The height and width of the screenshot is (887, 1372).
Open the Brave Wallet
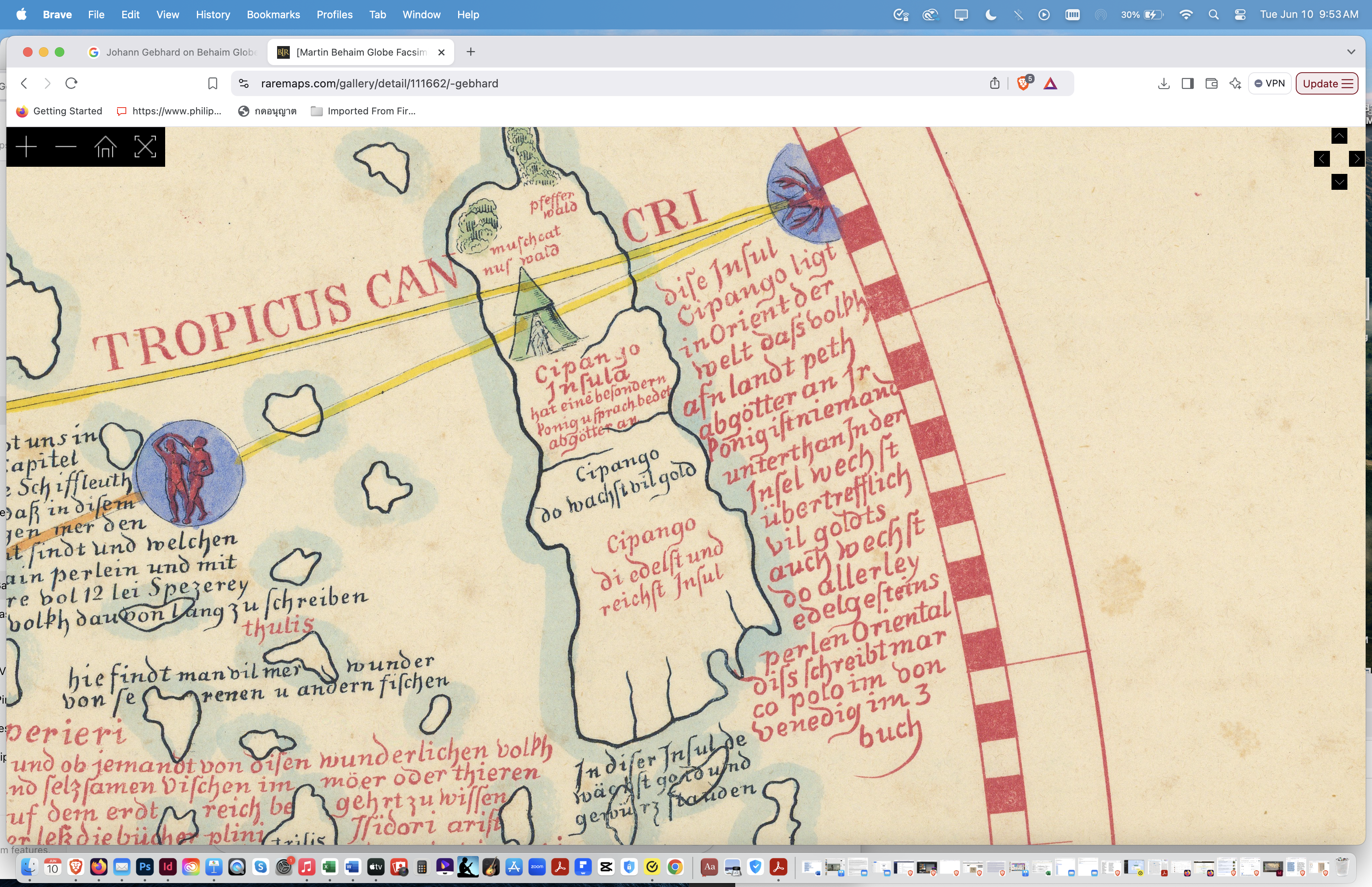(1211, 83)
